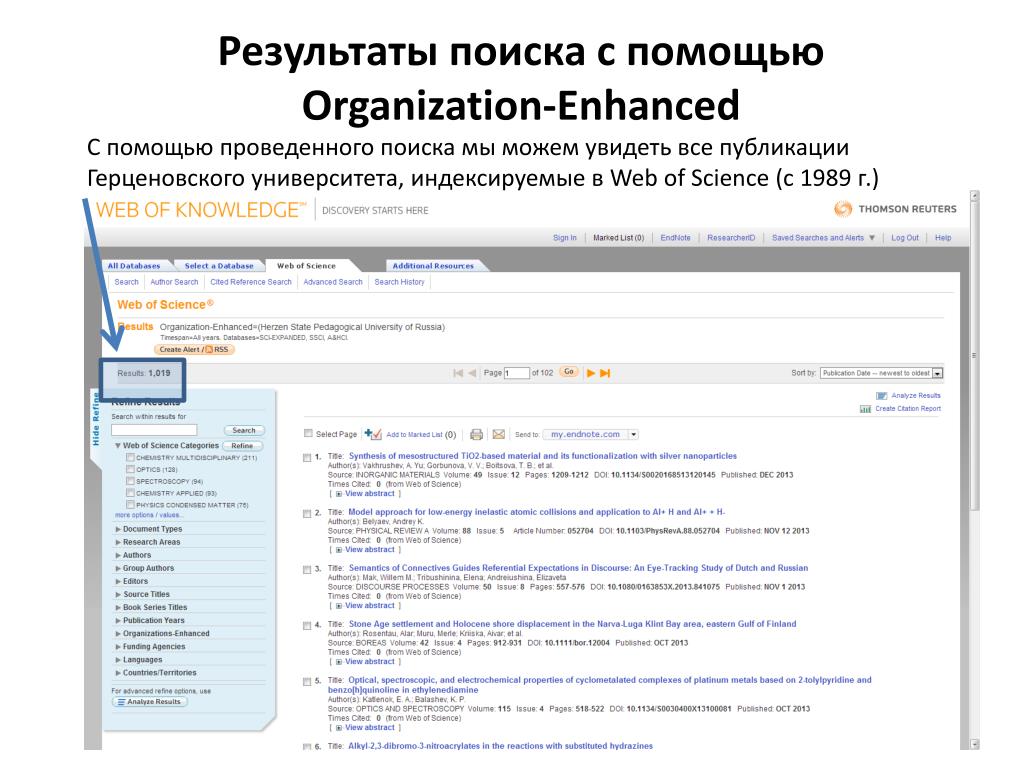The image size is (1024, 768).
Task: Click the Refine button
Action: coord(242,445)
